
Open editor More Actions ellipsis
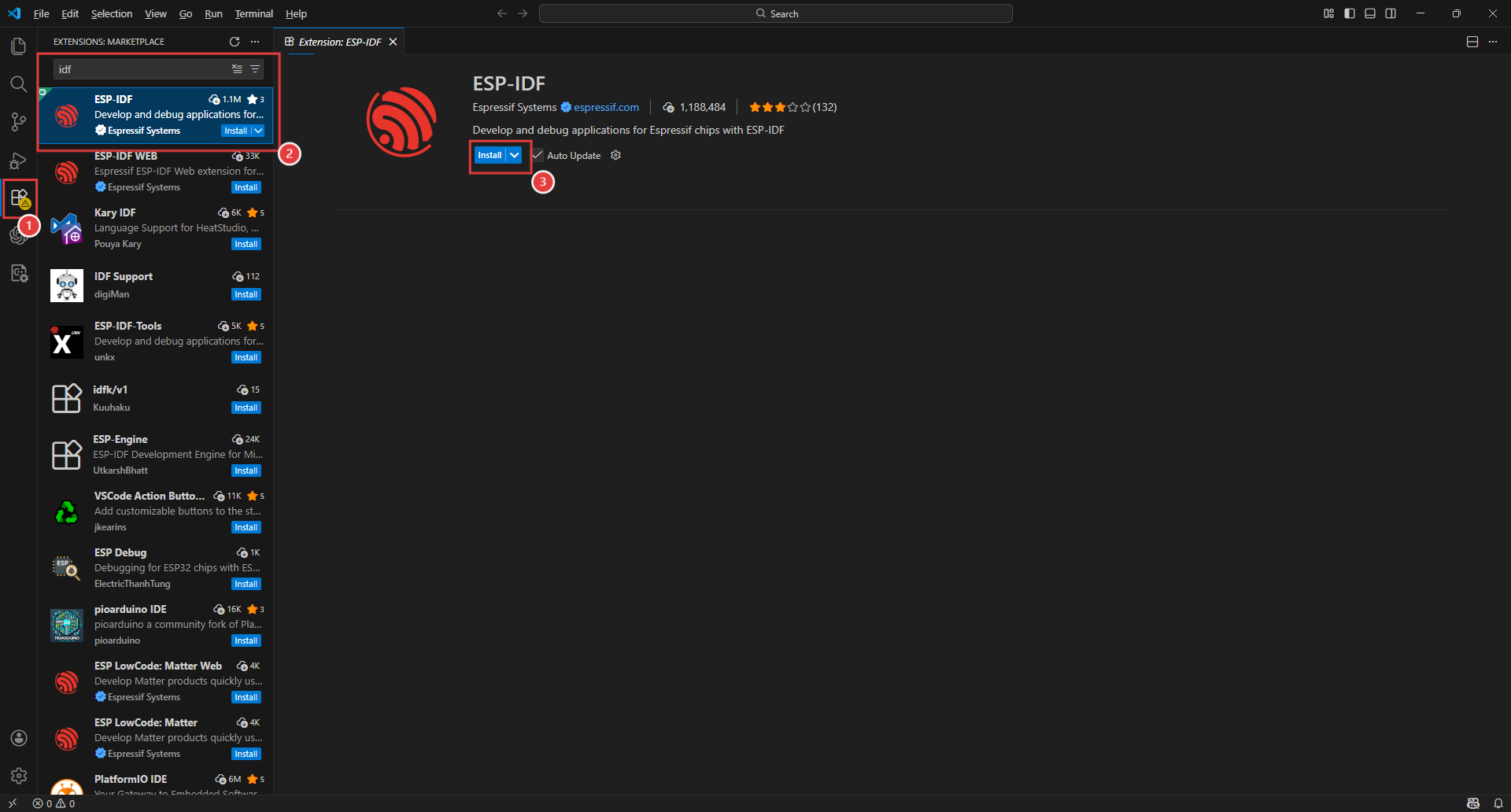(1493, 42)
